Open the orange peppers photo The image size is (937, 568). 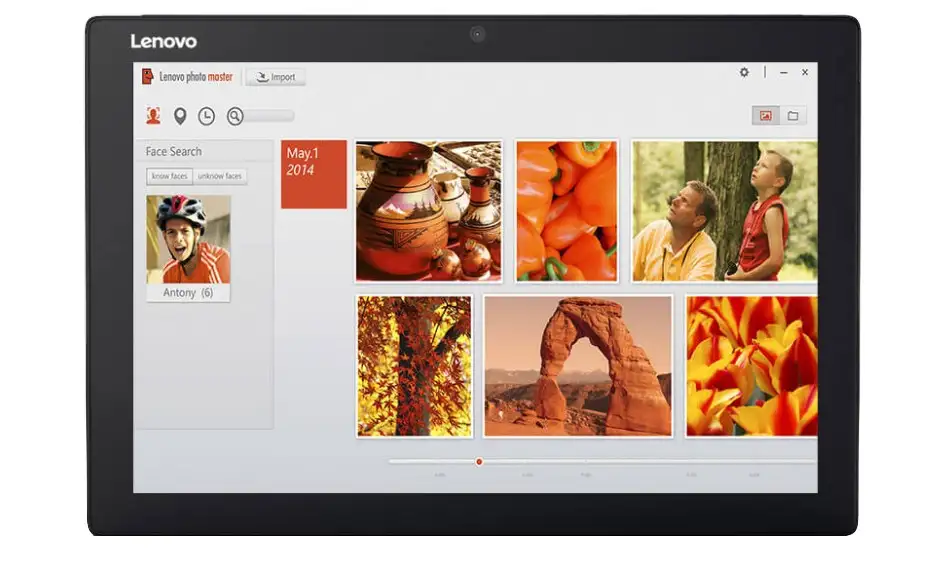(567, 211)
